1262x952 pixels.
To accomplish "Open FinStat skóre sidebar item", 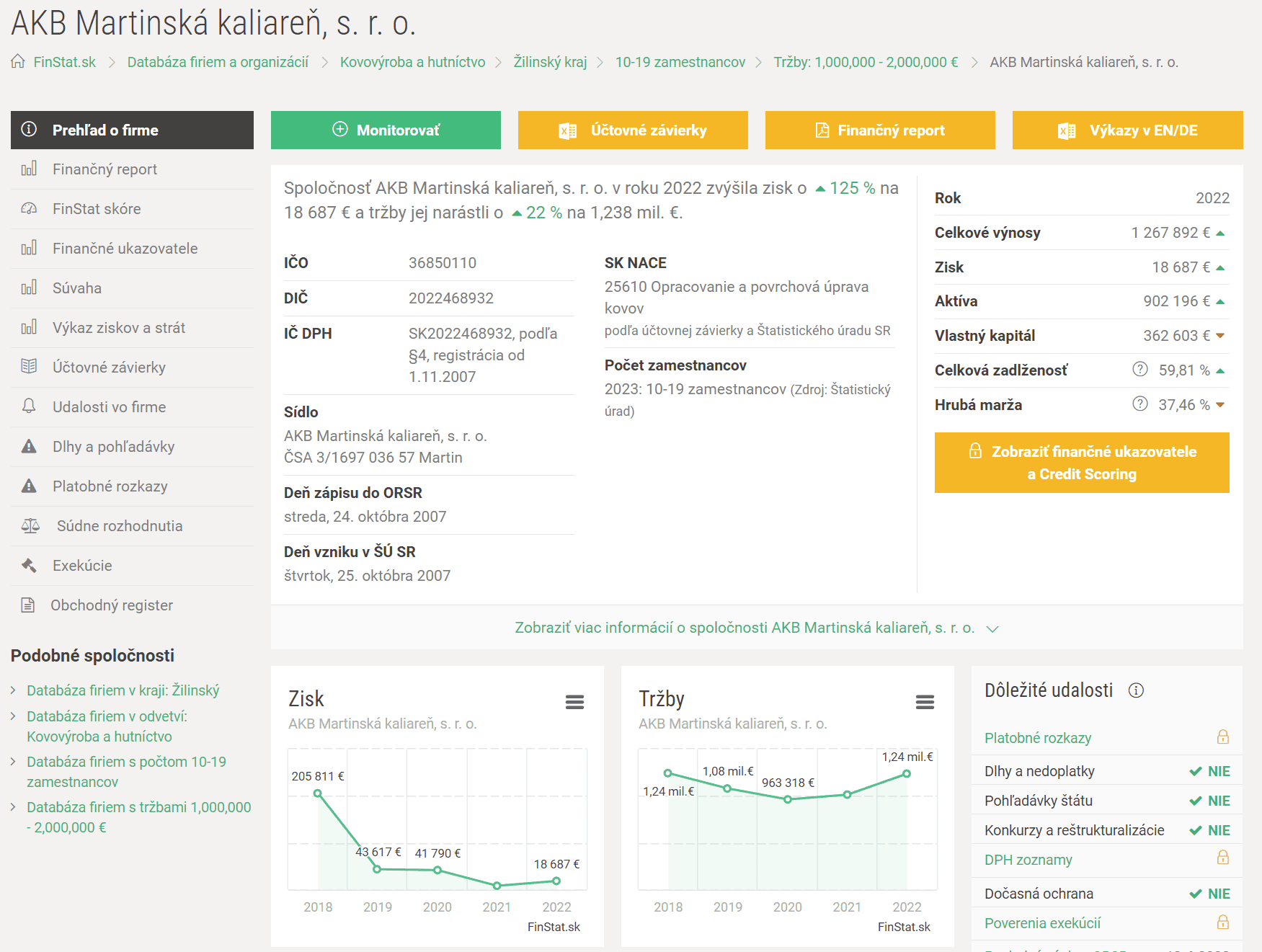I will [x=97, y=209].
